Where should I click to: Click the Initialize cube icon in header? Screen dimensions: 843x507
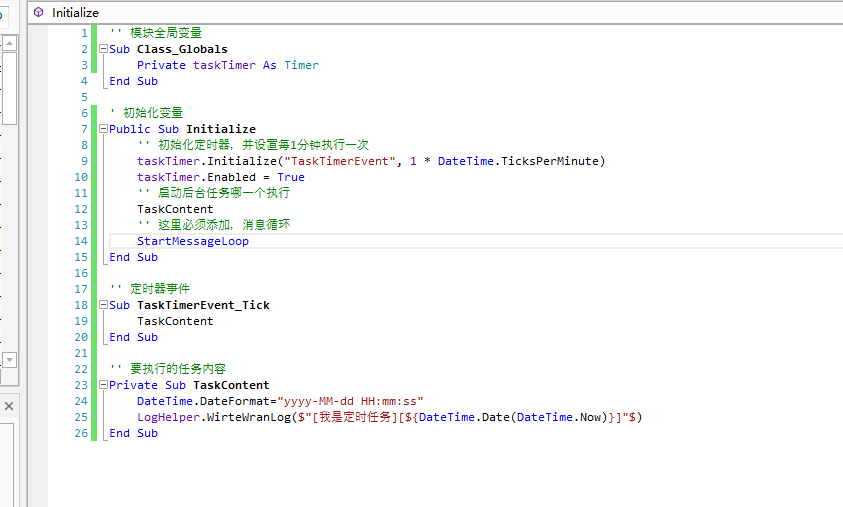click(x=39, y=12)
